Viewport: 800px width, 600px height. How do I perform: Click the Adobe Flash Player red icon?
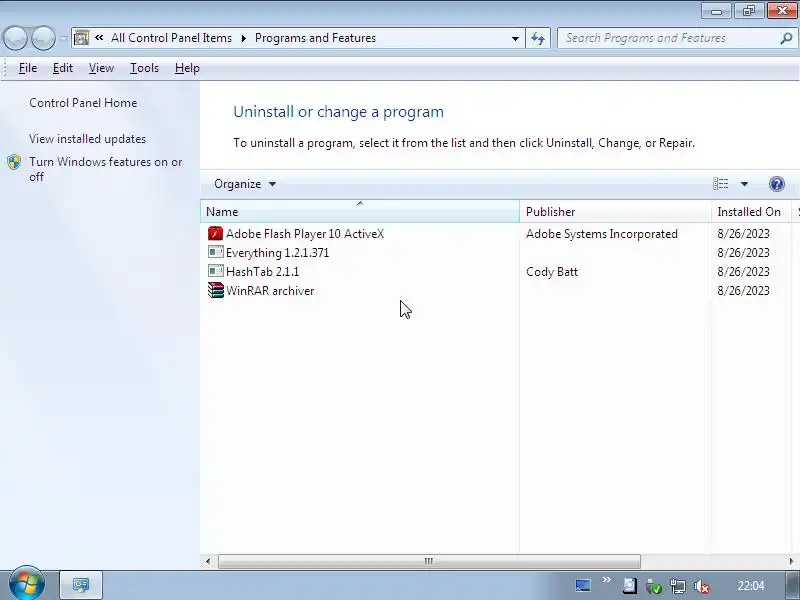point(215,234)
